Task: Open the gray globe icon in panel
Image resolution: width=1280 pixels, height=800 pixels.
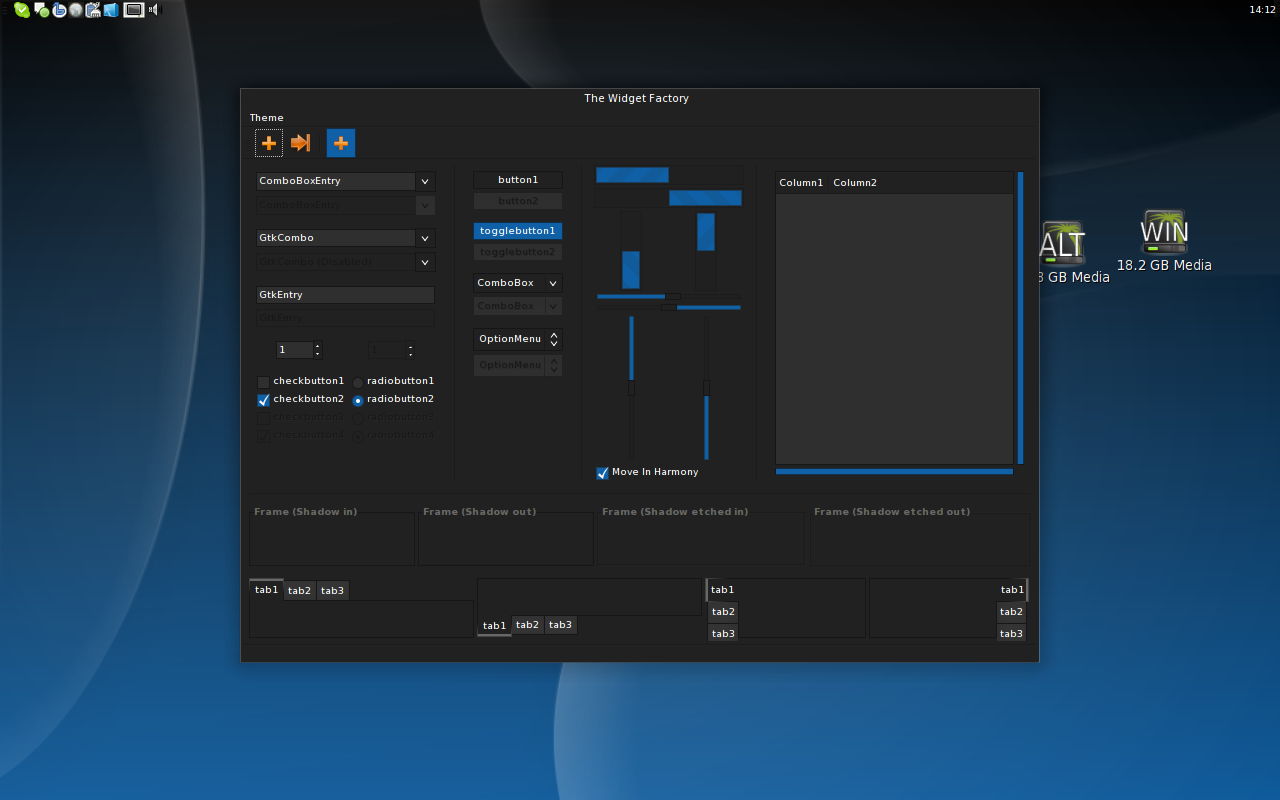Action: 76,10
